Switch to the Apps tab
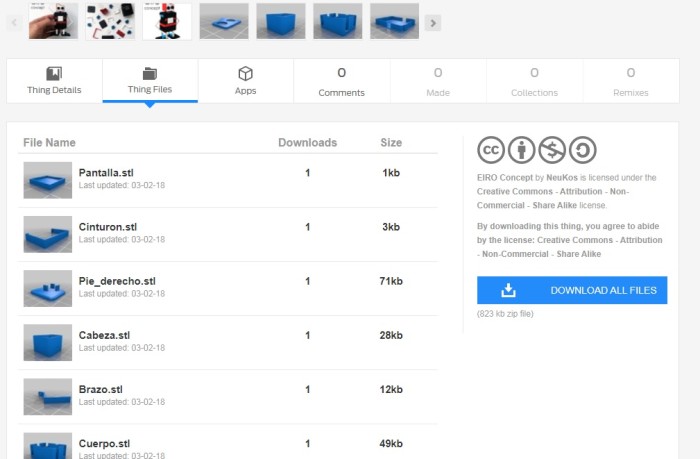Viewport: 700px width, 459px height. tap(245, 81)
